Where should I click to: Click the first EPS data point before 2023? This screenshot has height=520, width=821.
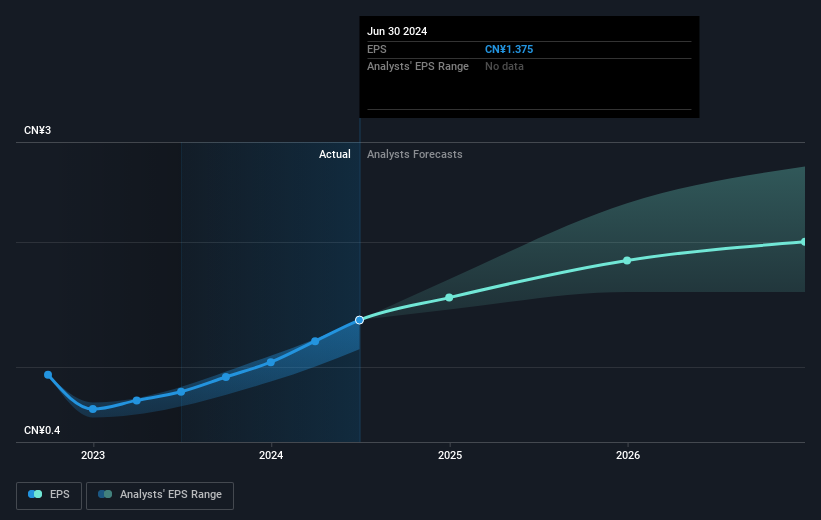tap(48, 375)
